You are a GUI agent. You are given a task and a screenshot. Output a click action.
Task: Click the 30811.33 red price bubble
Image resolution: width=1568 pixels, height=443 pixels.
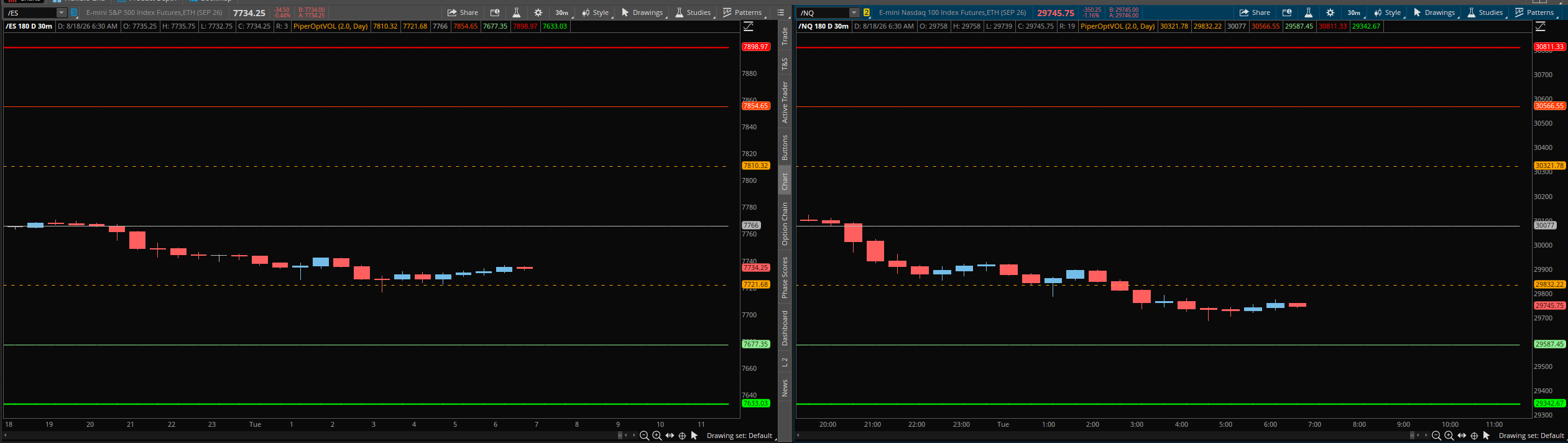1549,47
